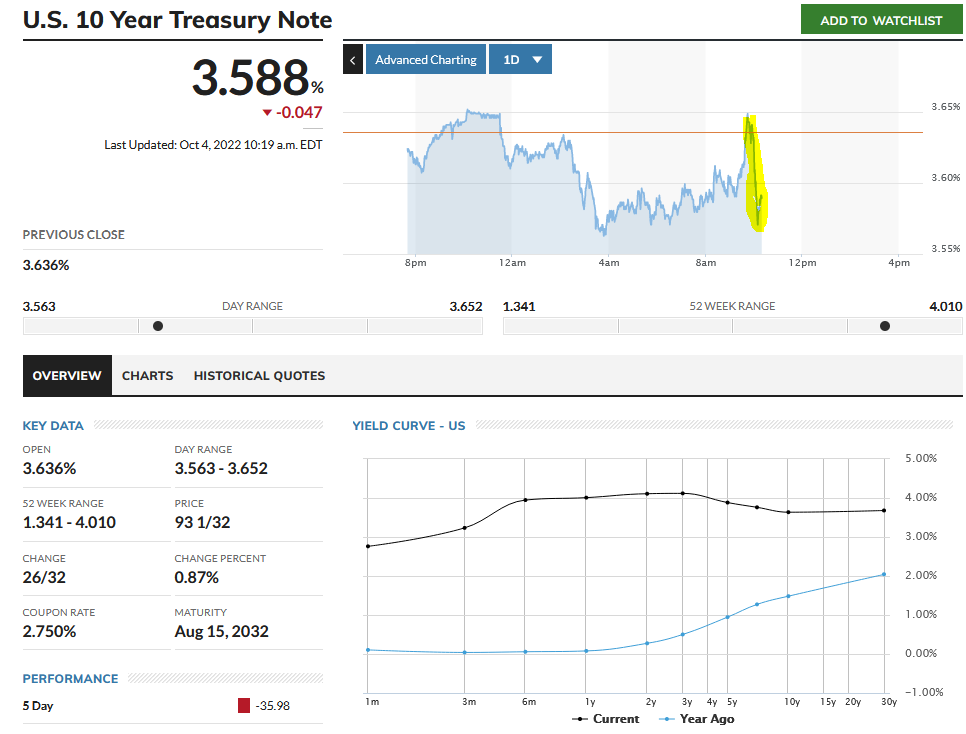This screenshot has height=734, width=966.
Task: Click the Performance heading
Action: pyautogui.click(x=70, y=679)
